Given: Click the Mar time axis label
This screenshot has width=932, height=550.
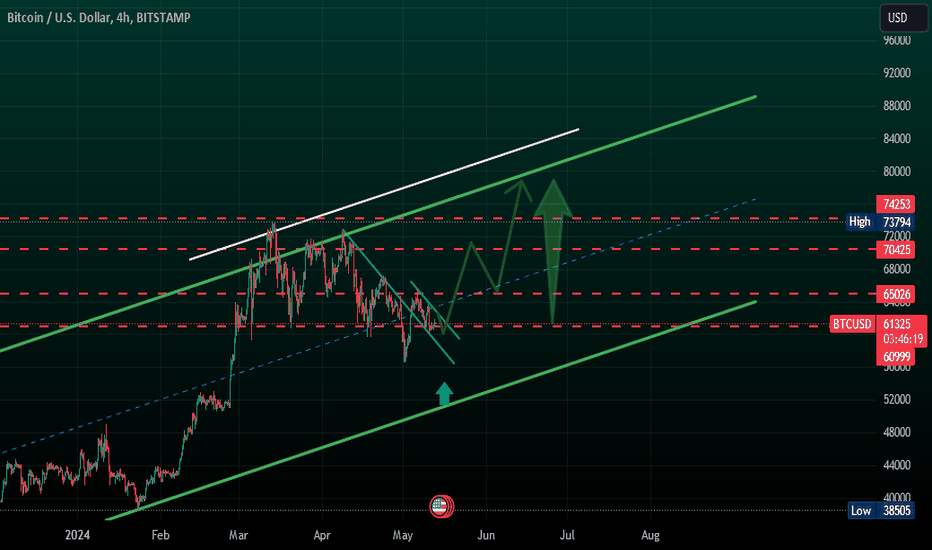Looking at the screenshot, I should (238, 535).
